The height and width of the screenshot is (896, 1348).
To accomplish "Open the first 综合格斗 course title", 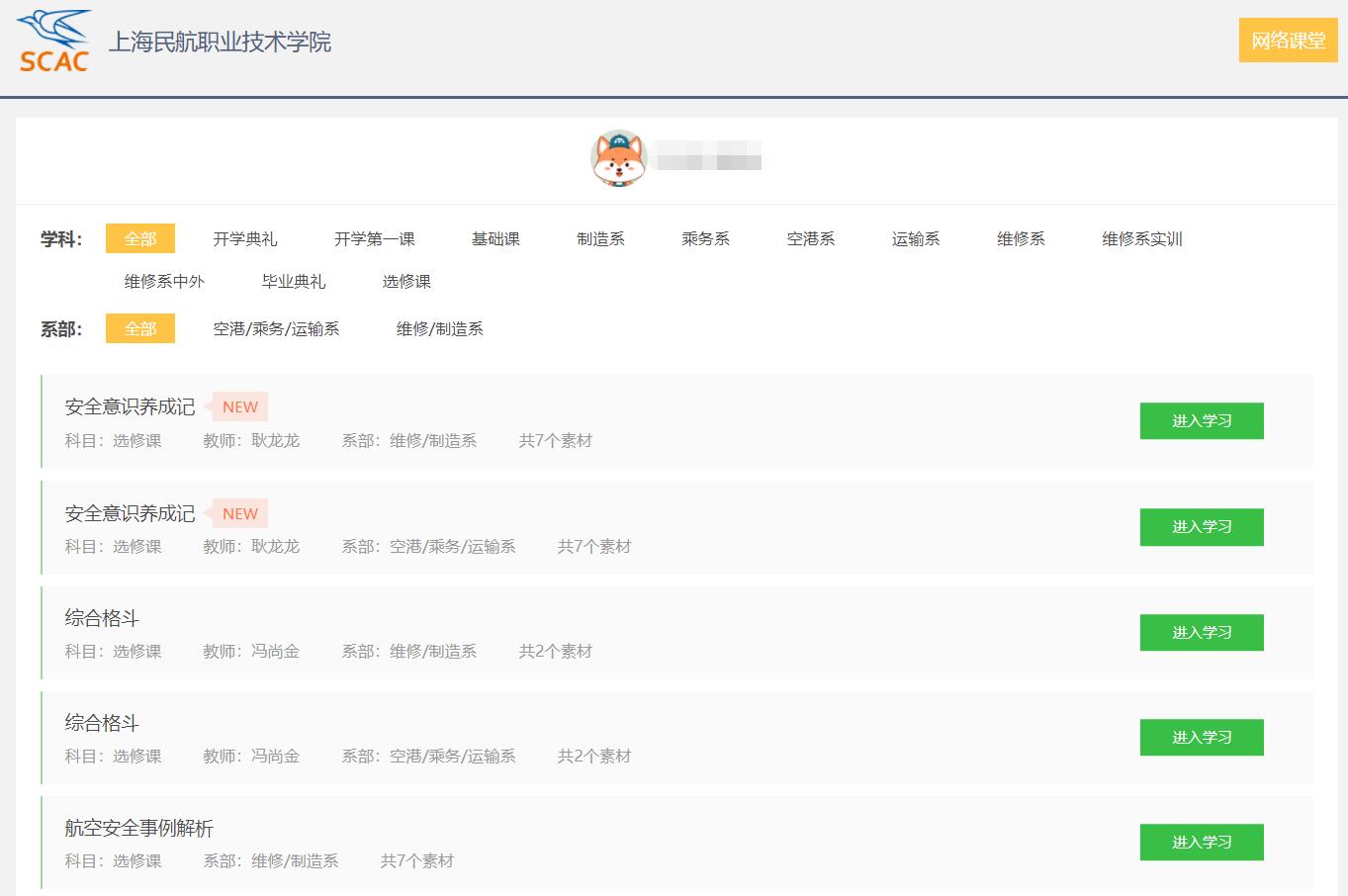I will click(102, 618).
